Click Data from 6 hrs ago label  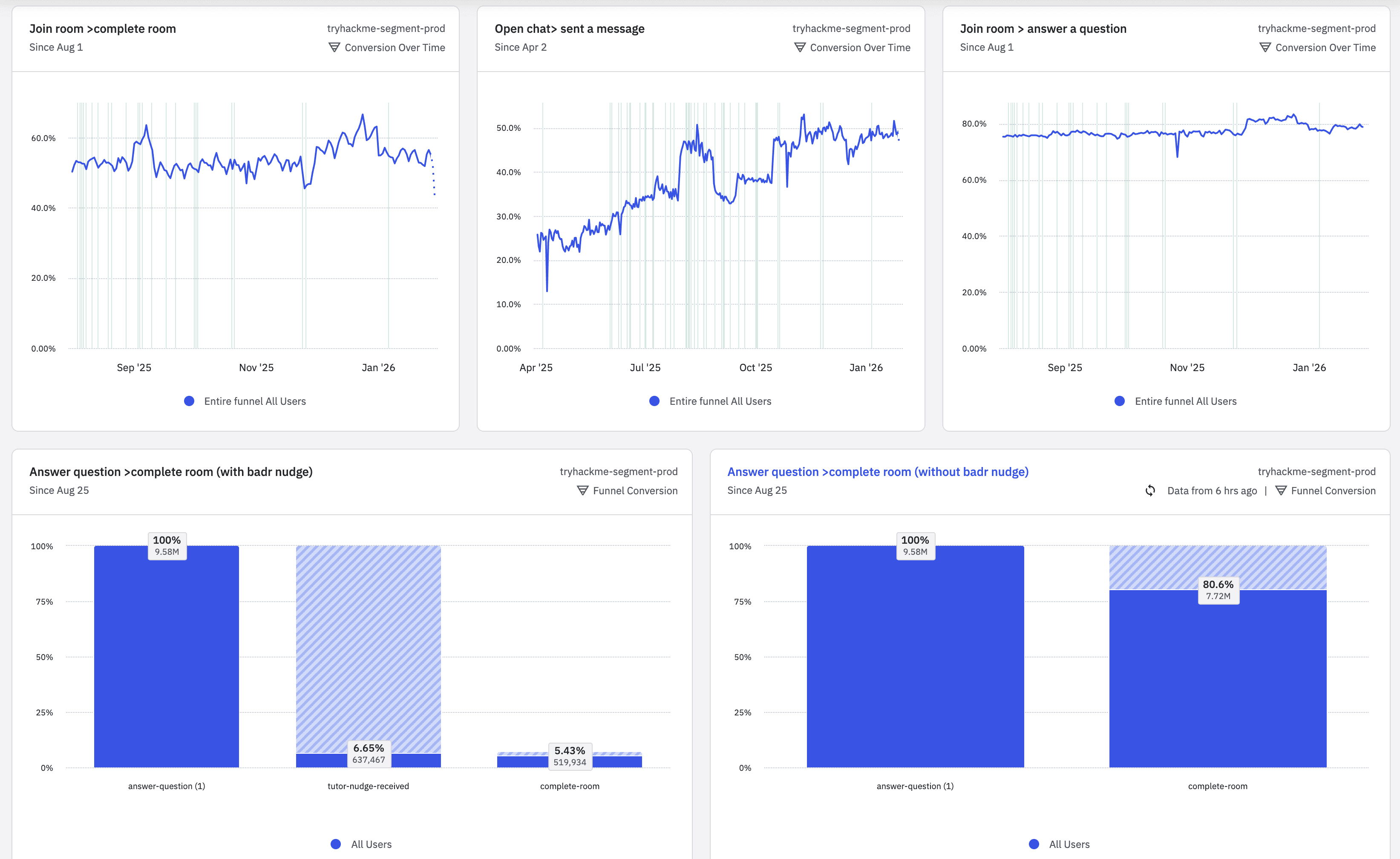[x=1211, y=491]
